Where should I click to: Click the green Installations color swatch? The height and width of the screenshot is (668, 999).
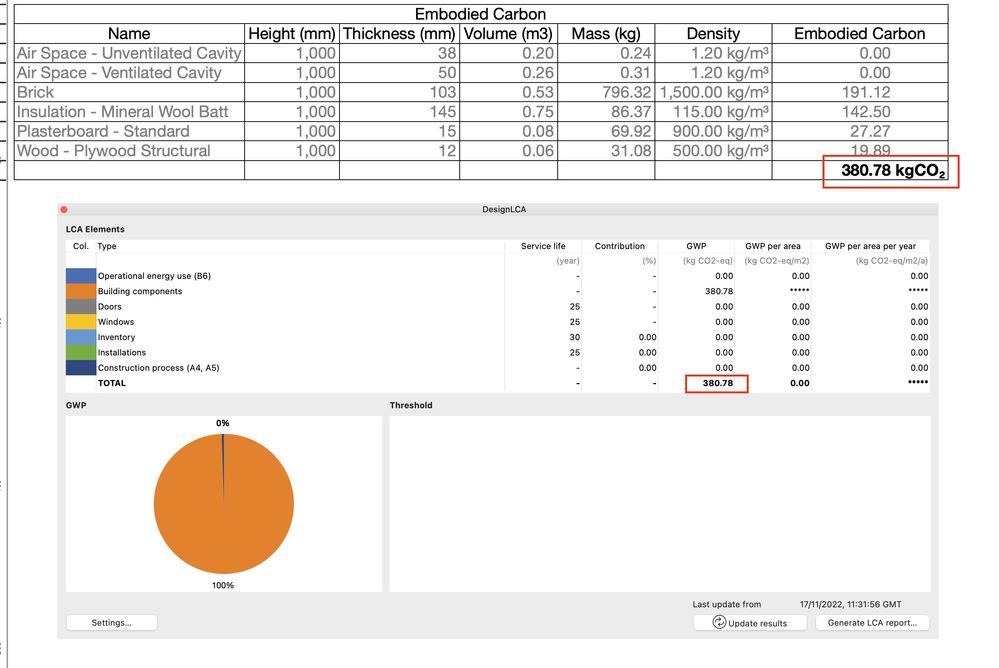tap(80, 352)
